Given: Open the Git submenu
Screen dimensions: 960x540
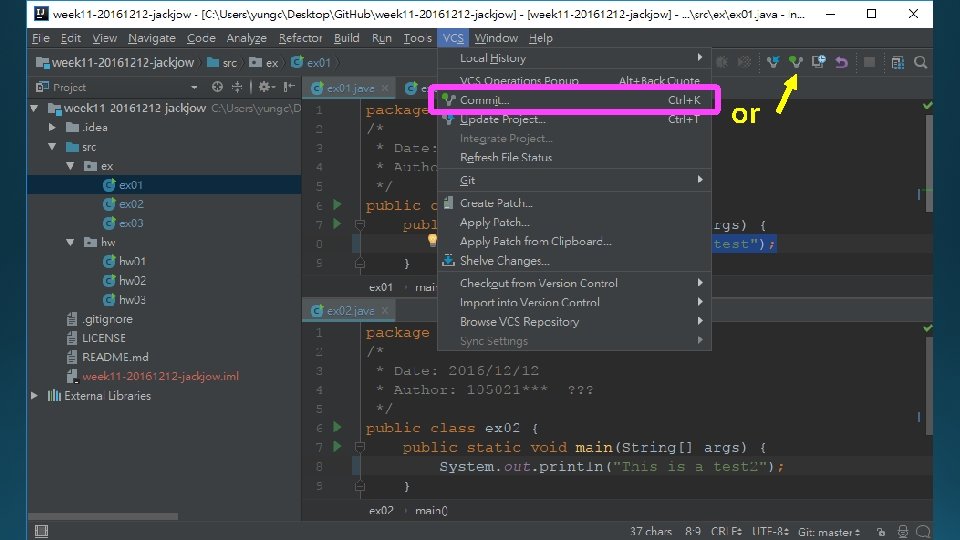Looking at the screenshot, I should (574, 180).
